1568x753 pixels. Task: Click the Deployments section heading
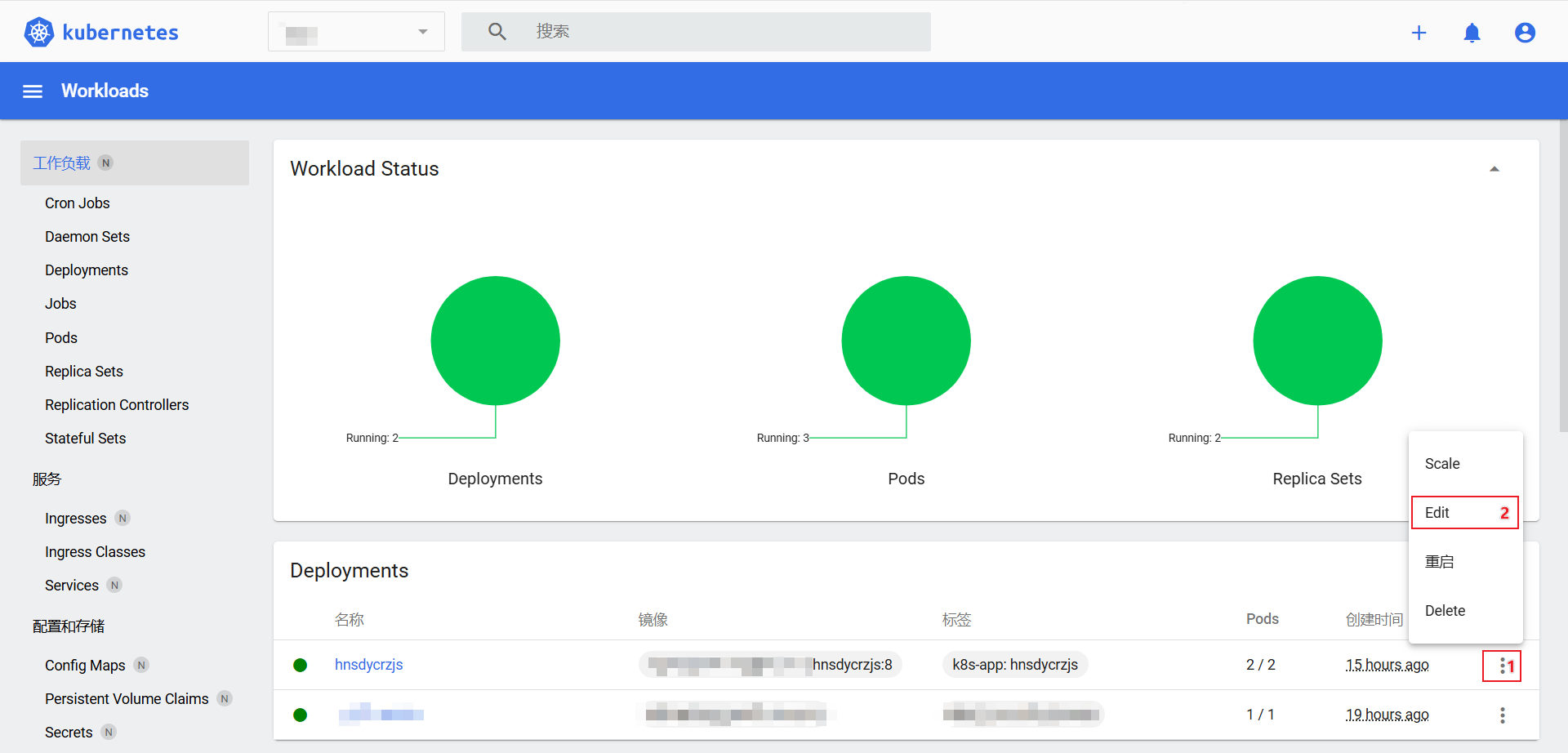[x=350, y=571]
